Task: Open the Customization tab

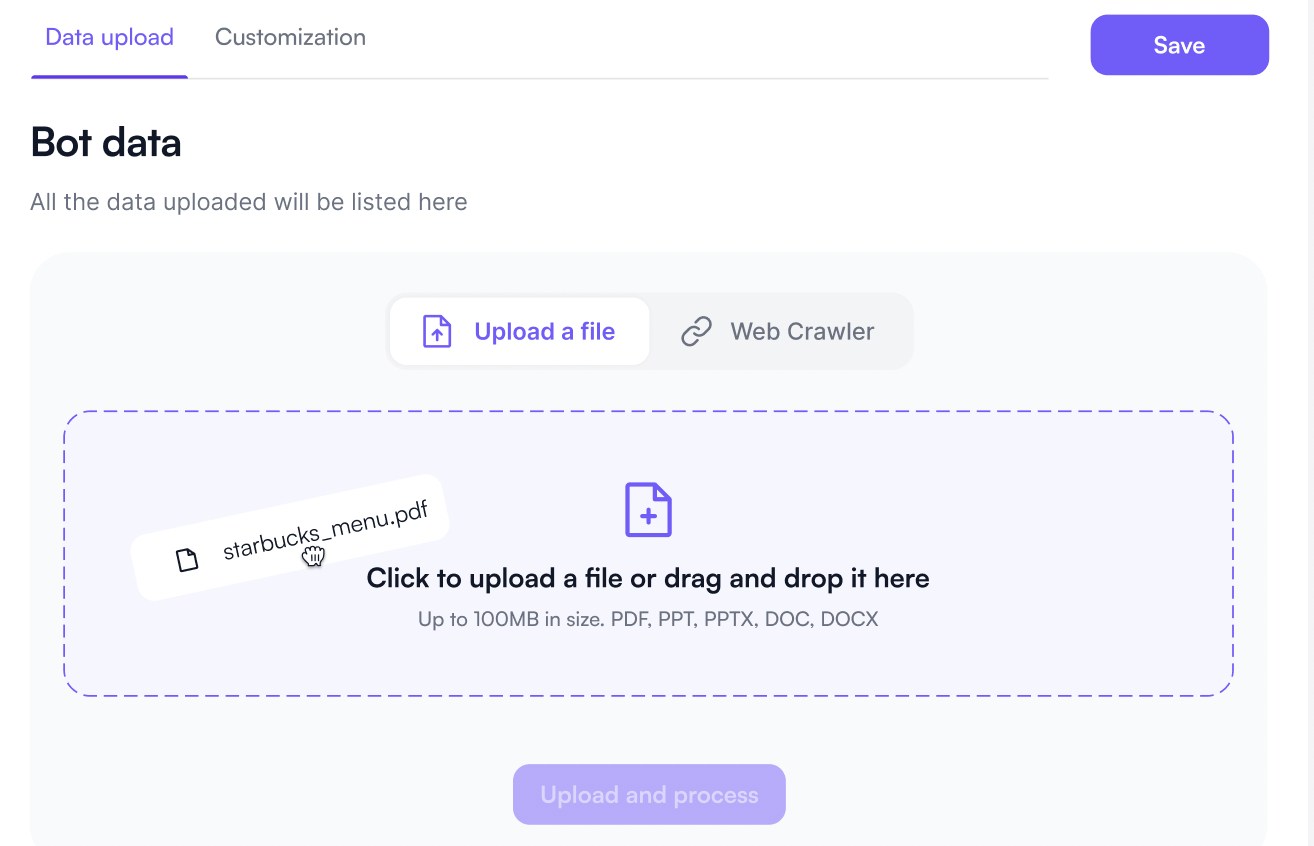Action: 289,37
